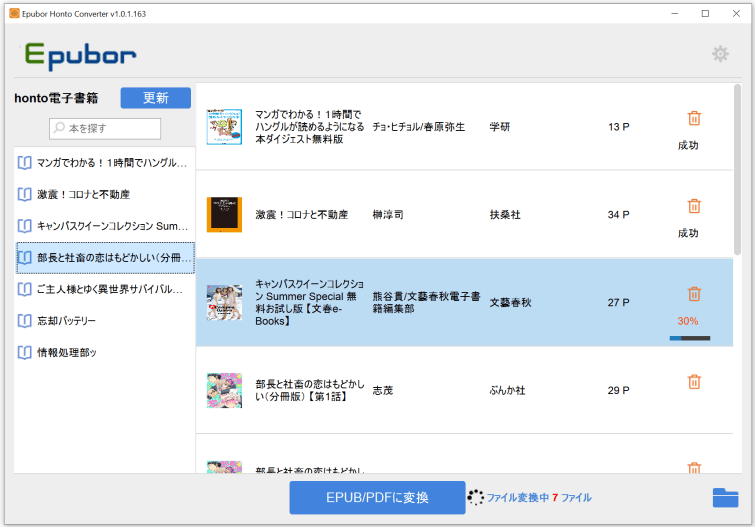
Task: Click the spinning conversion progress icon
Action: point(476,498)
